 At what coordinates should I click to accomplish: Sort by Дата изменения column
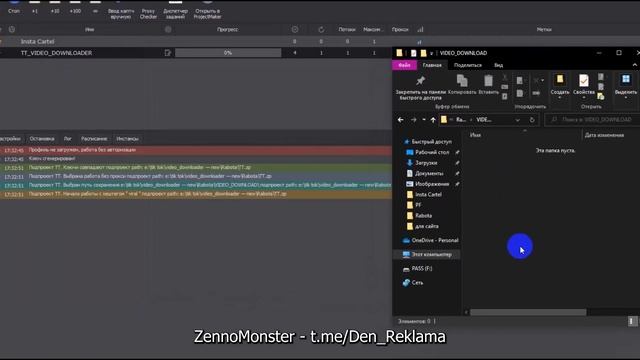[x=604, y=135]
